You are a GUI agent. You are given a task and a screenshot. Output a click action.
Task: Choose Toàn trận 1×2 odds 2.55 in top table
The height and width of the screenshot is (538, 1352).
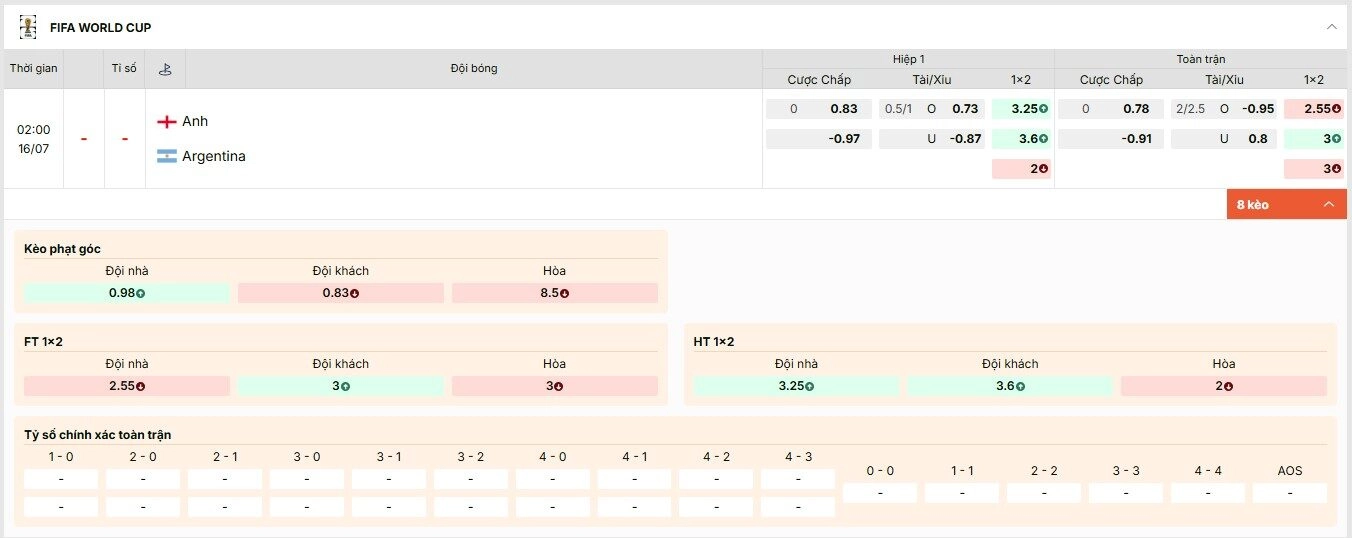1314,109
